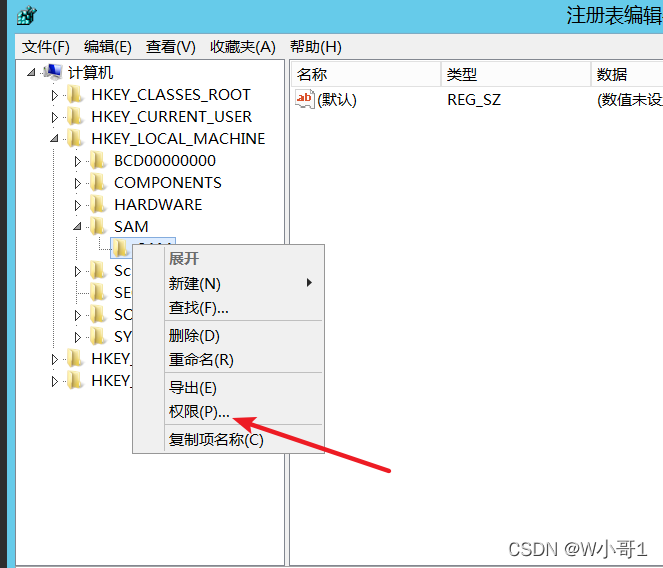
Task: Select the HARDWARE key label
Action: pyautogui.click(x=158, y=204)
